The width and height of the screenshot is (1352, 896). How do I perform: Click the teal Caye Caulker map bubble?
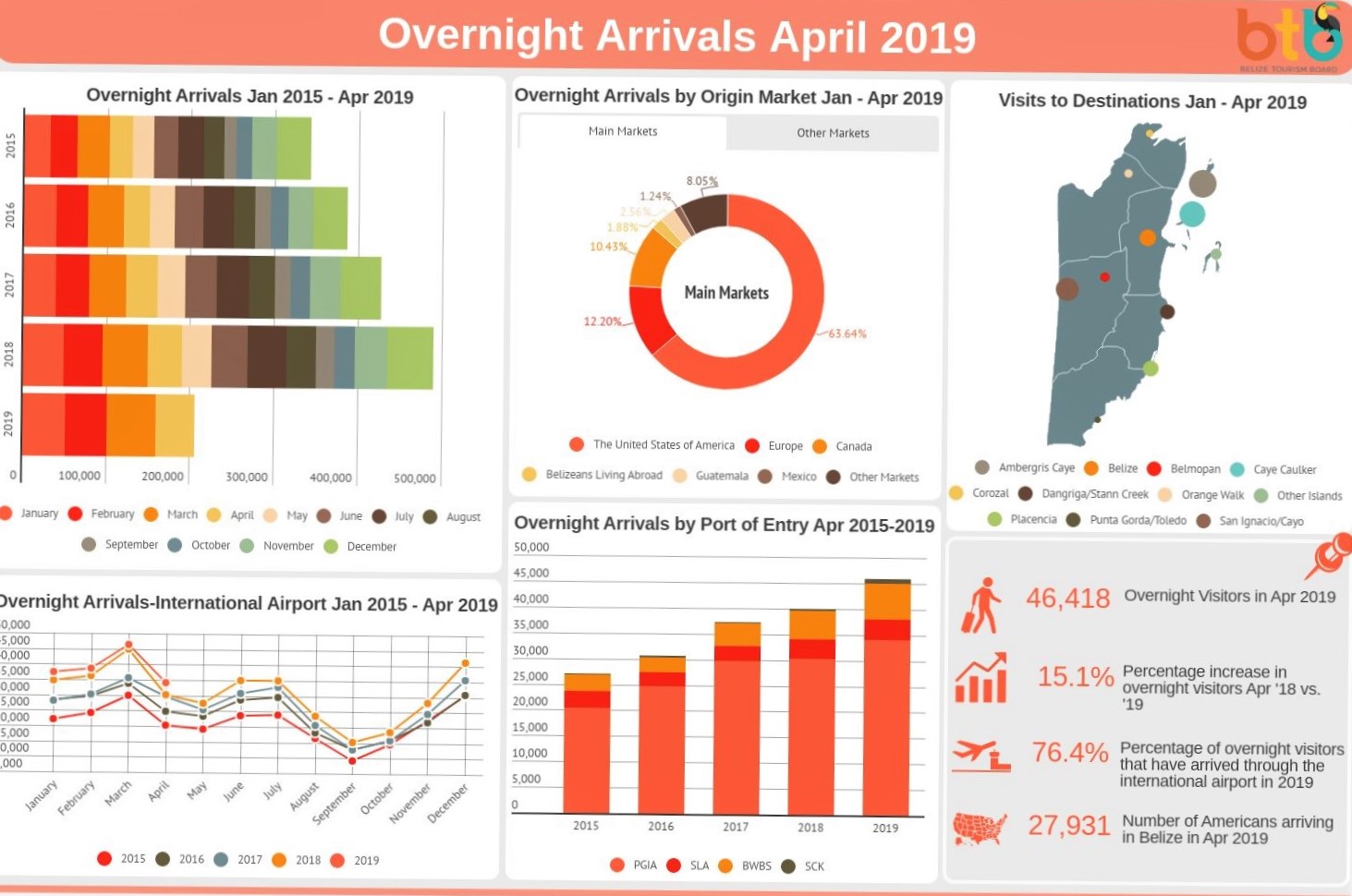[x=1192, y=213]
